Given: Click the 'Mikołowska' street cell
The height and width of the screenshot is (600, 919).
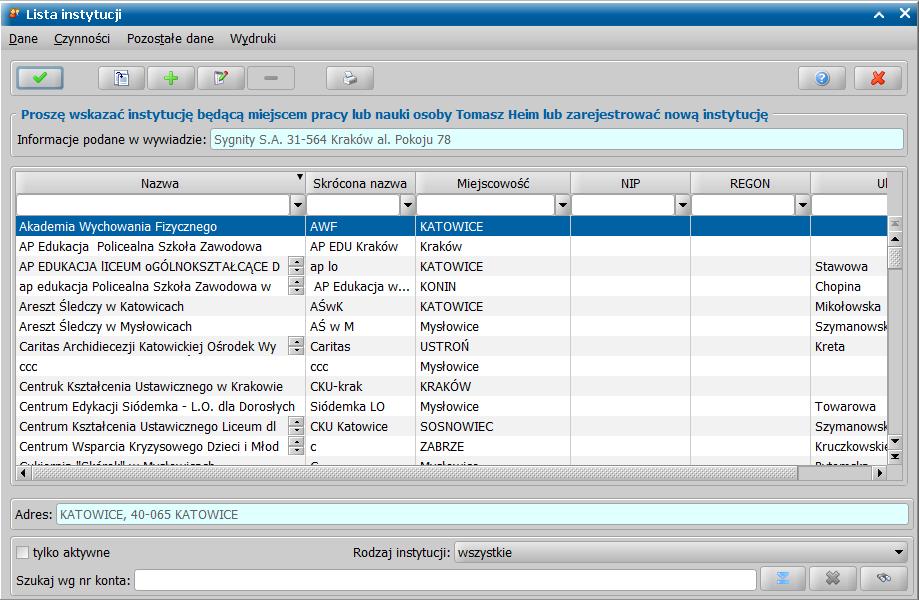Looking at the screenshot, I should click(x=847, y=306).
